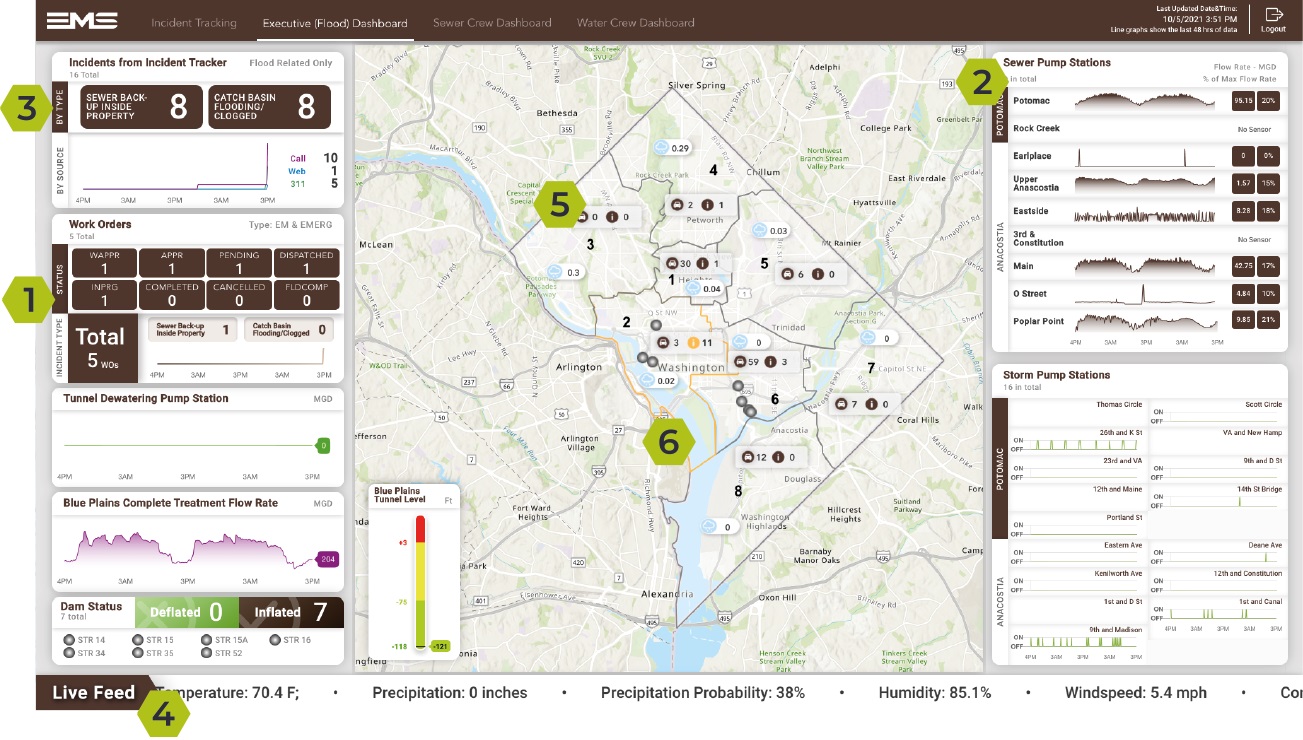Click the green 0 marker on Tunnel Dewatering chart
This screenshot has height=740, width=1303.
[x=324, y=445]
